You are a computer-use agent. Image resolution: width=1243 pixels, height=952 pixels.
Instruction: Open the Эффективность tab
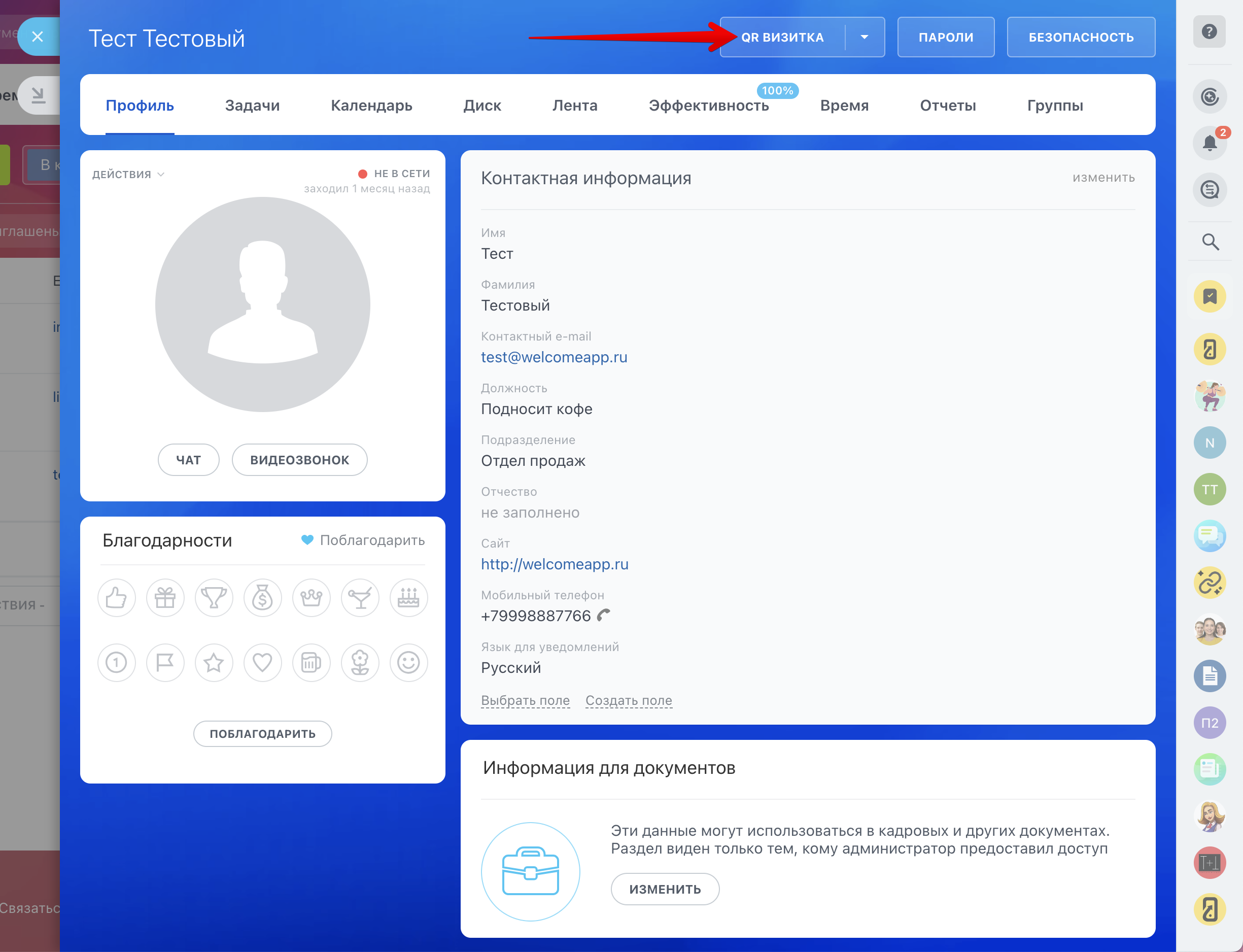pyautogui.click(x=708, y=106)
